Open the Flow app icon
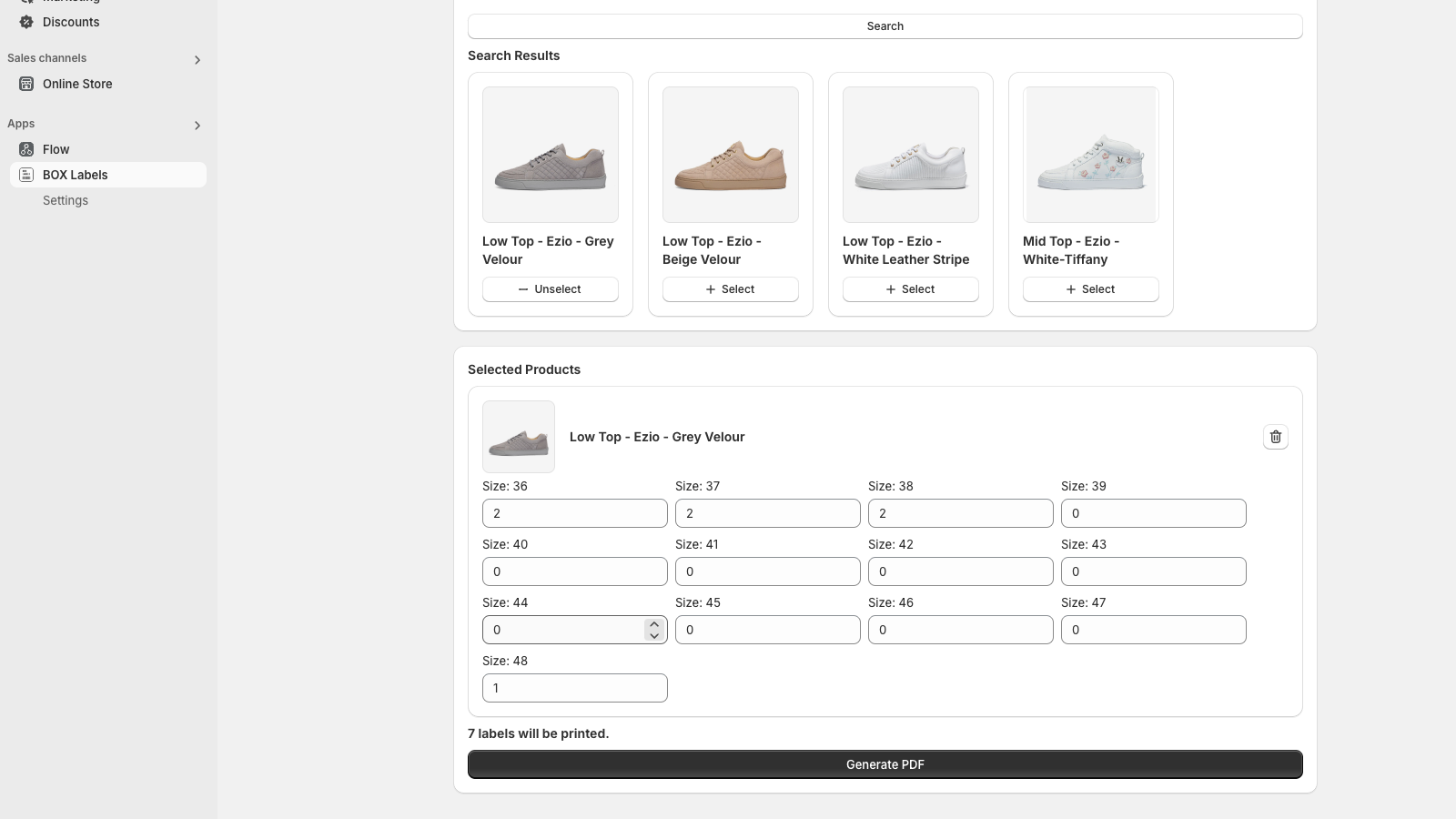 [25, 149]
